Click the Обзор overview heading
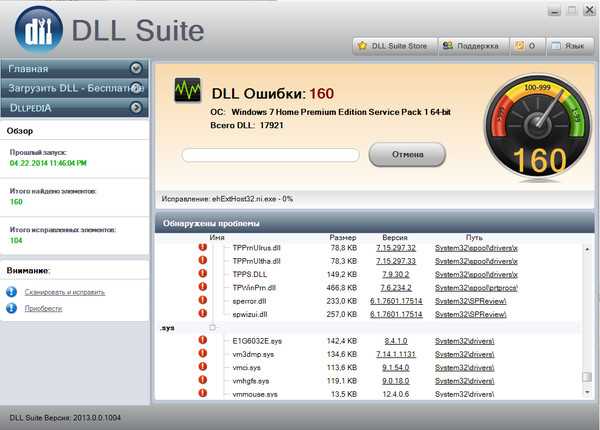Image resolution: width=600 pixels, height=430 pixels. (x=20, y=131)
